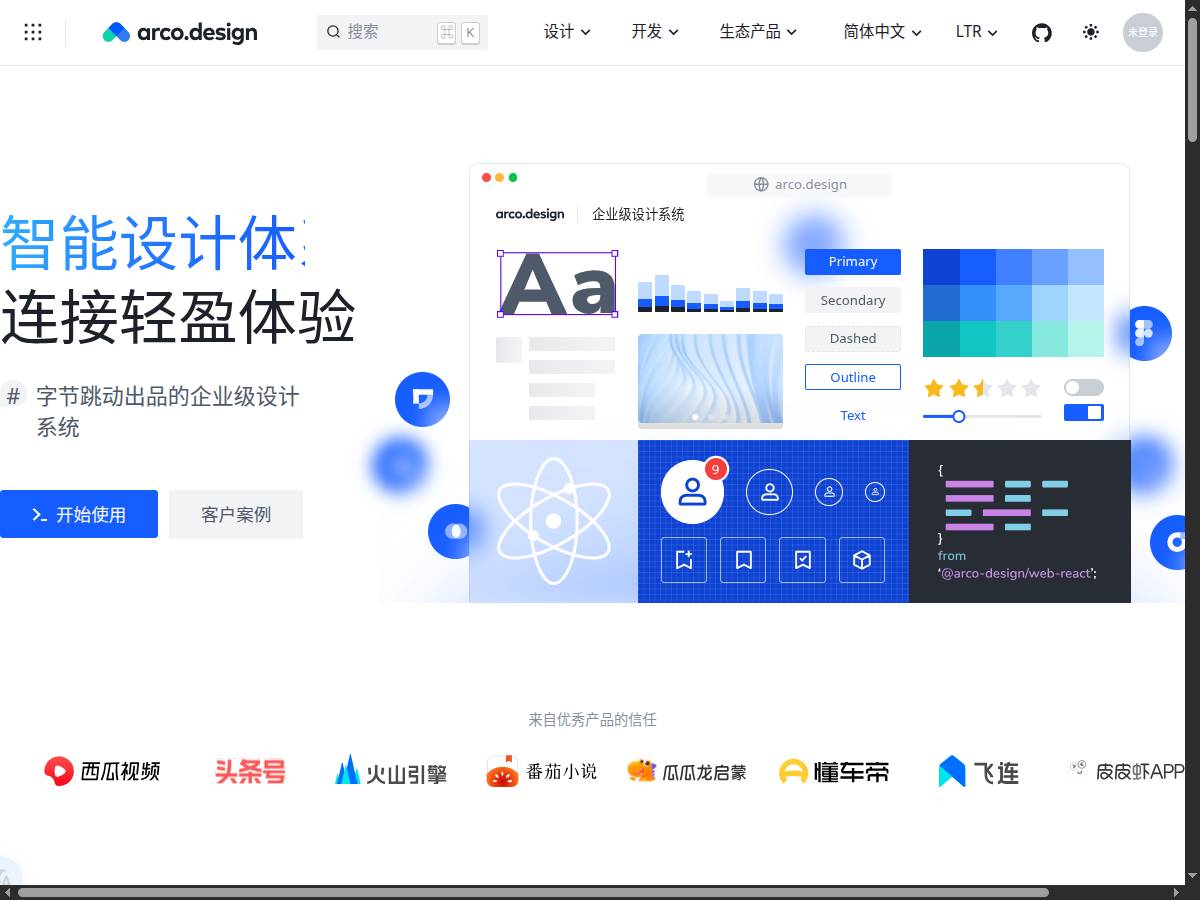Open the app grid icon beside the logo
Image resolution: width=1200 pixels, height=900 pixels.
click(33, 32)
